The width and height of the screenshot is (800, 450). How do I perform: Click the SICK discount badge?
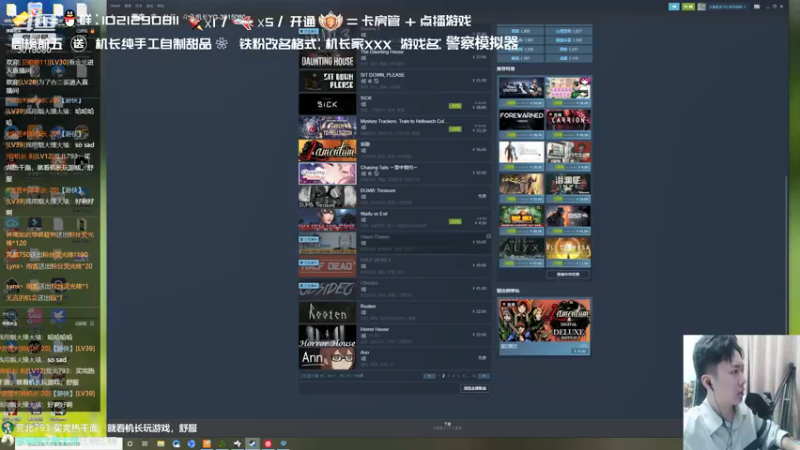click(455, 106)
